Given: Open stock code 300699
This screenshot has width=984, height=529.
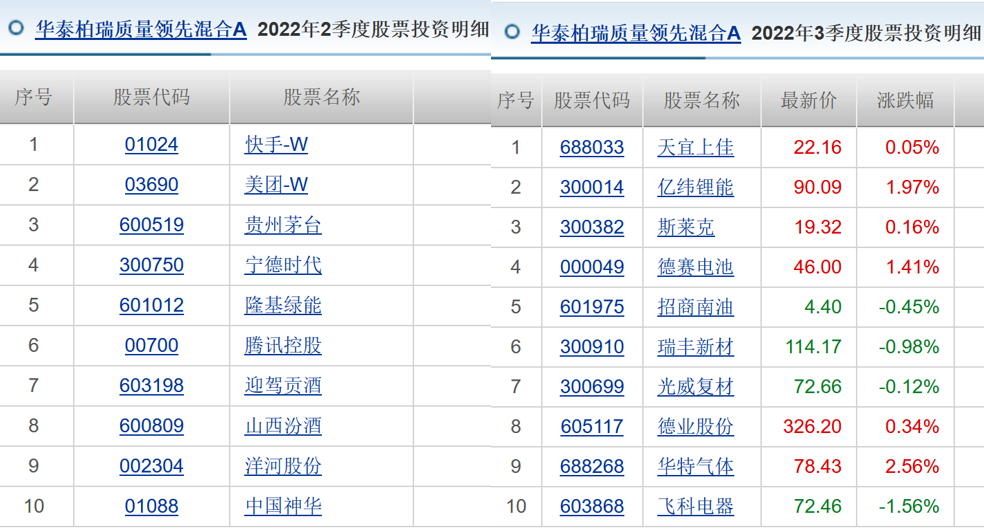Looking at the screenshot, I should (x=592, y=387).
